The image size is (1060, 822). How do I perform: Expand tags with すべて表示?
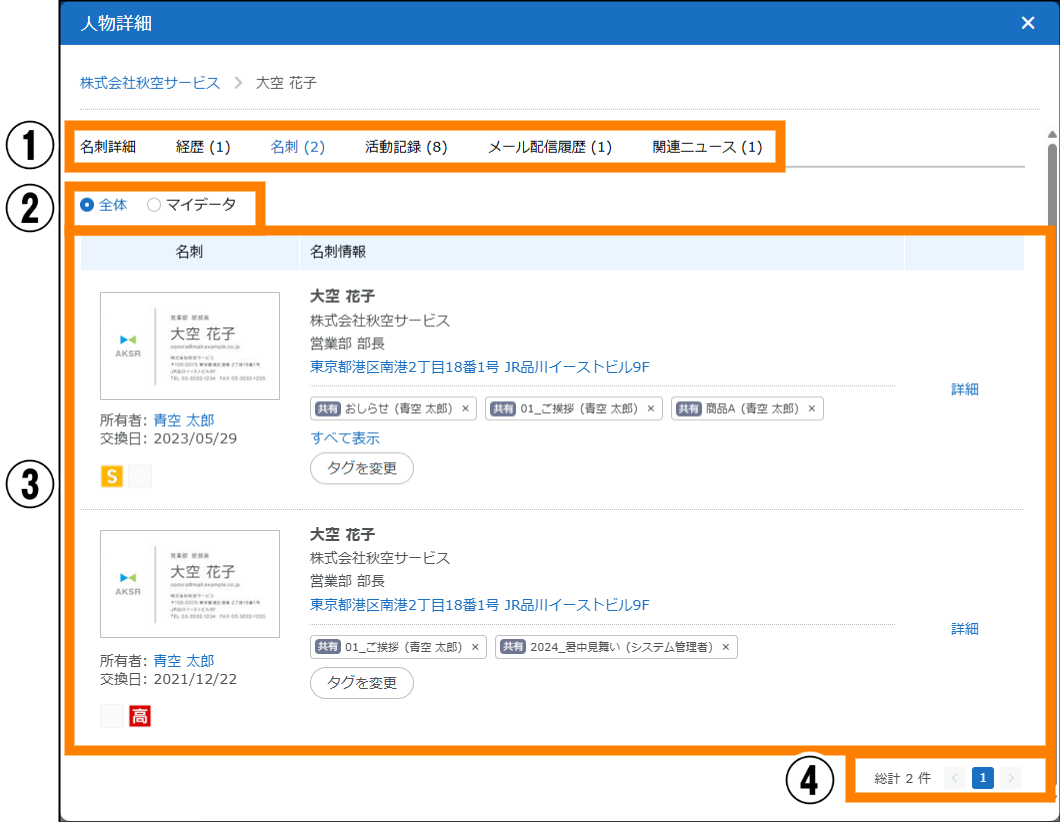345,438
